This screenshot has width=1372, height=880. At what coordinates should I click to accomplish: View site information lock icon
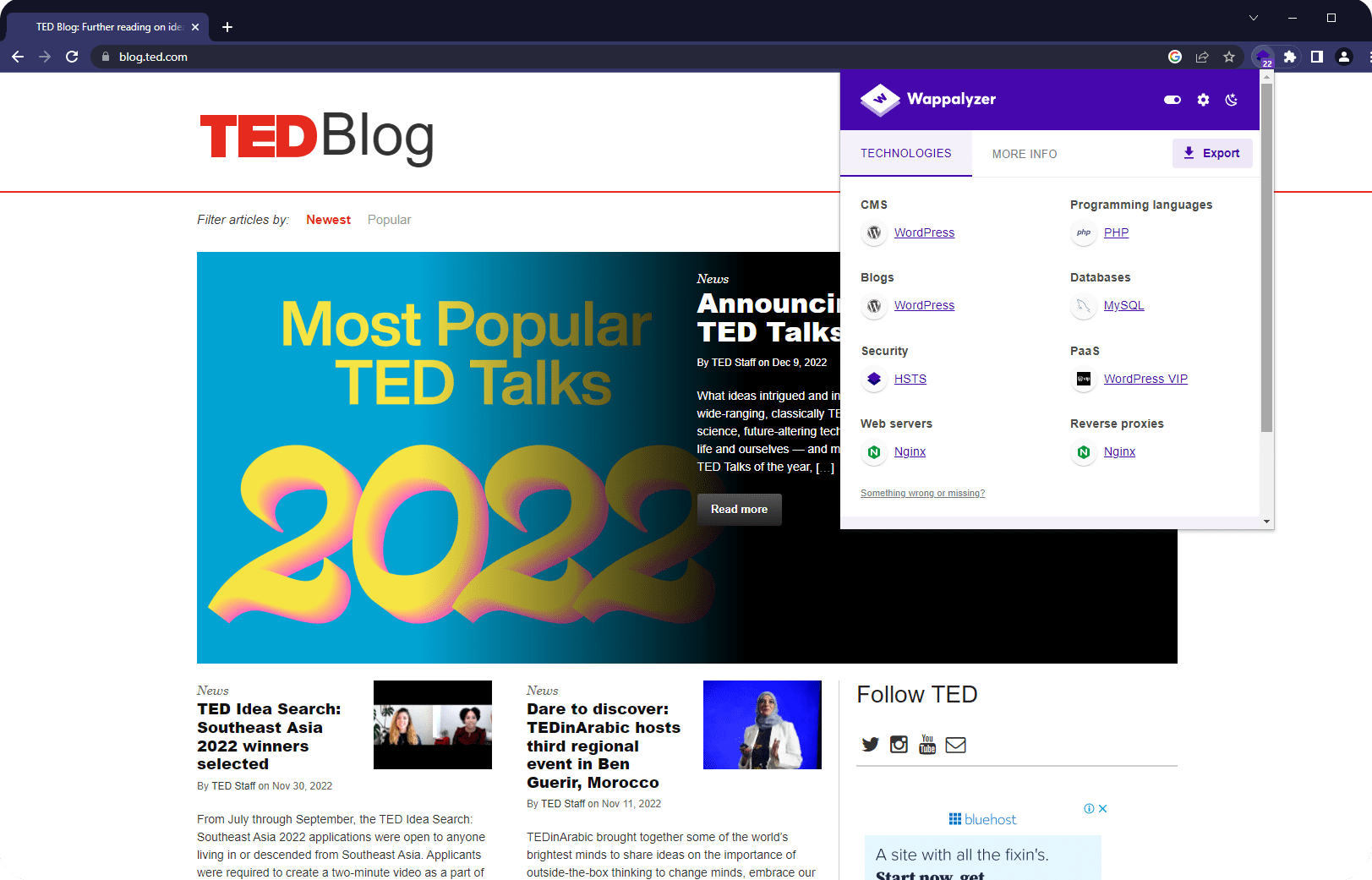pyautogui.click(x=106, y=57)
